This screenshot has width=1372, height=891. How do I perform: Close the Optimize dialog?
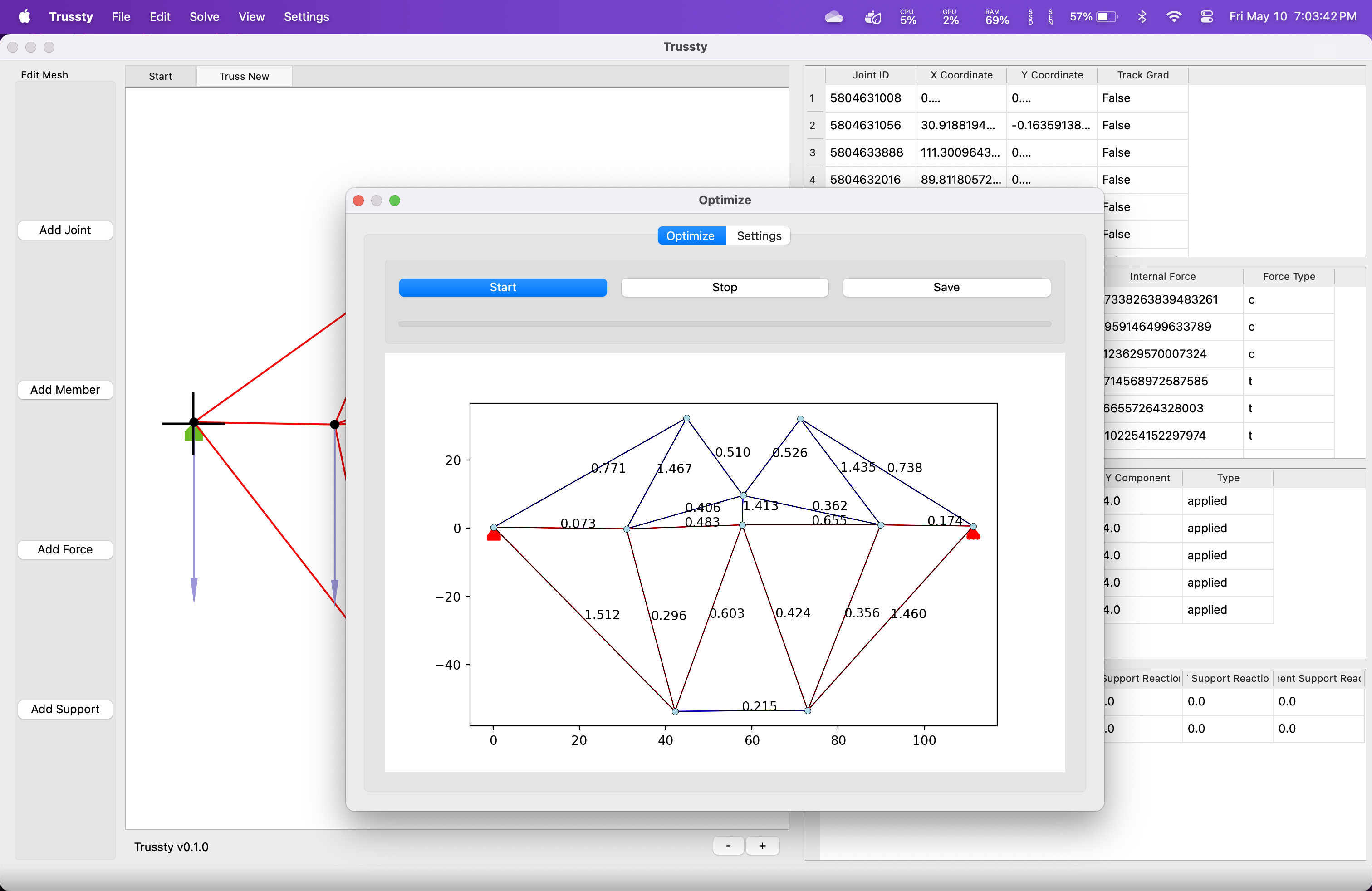click(x=358, y=200)
